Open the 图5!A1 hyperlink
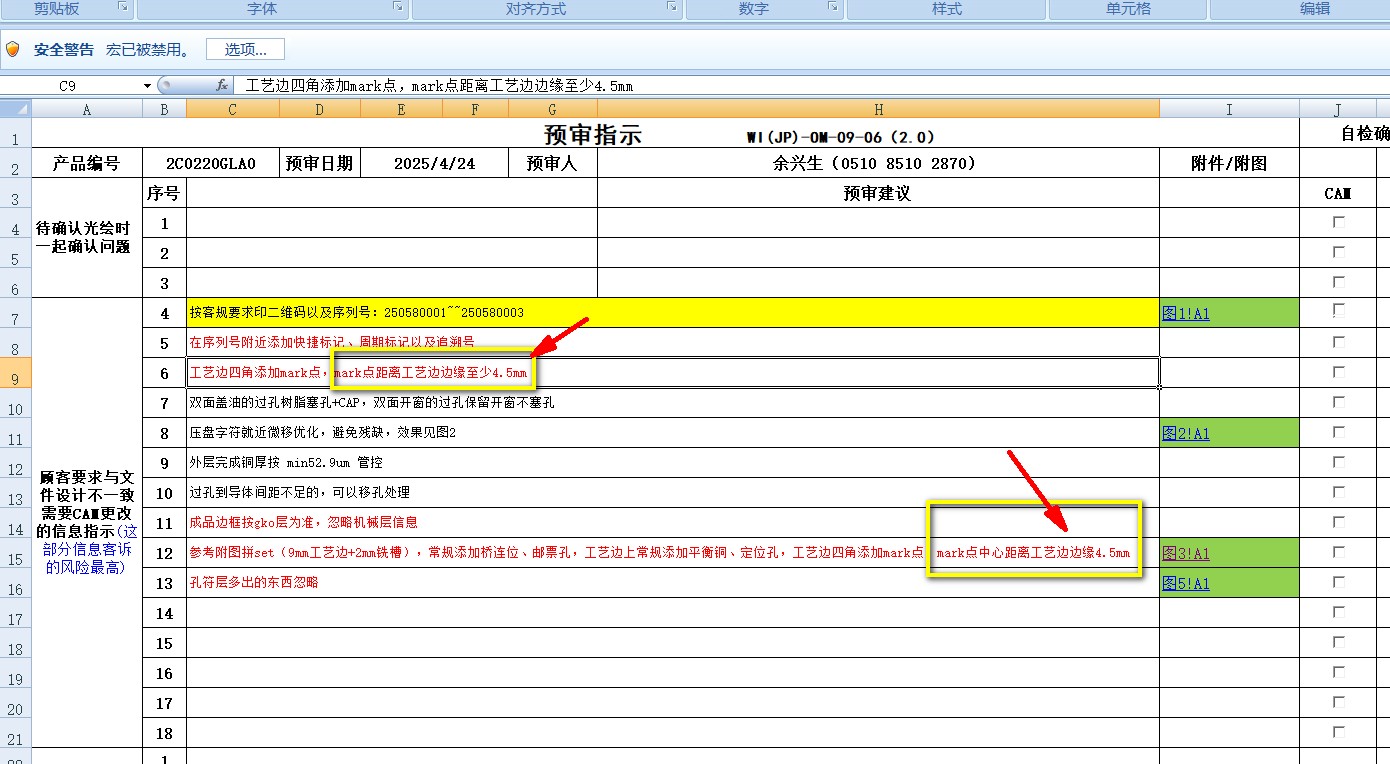The image size is (1390, 764). (1186, 583)
